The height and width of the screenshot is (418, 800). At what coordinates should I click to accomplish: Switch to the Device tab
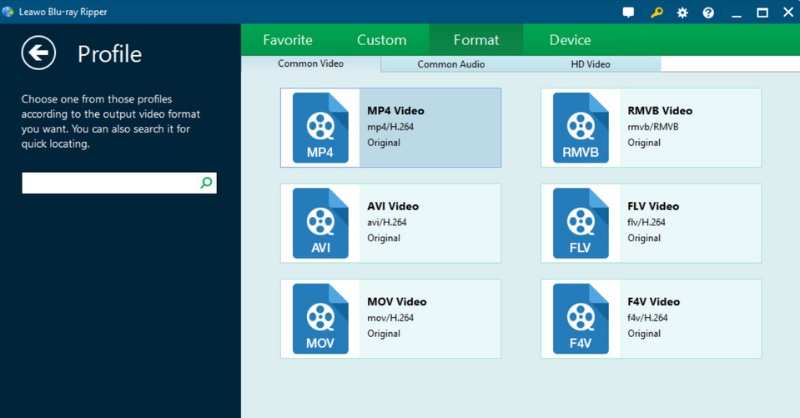pyautogui.click(x=570, y=40)
